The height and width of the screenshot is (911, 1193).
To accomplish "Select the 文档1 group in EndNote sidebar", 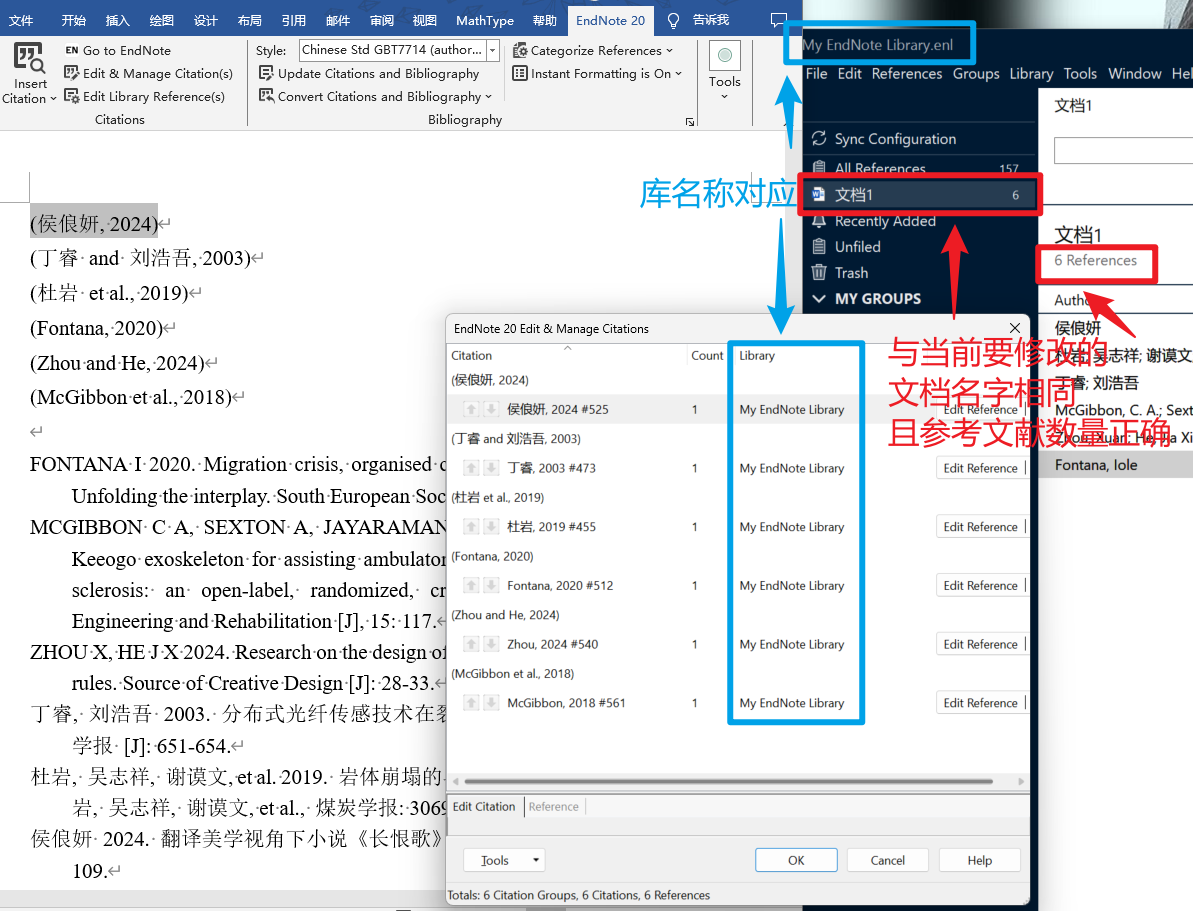I will (x=921, y=195).
